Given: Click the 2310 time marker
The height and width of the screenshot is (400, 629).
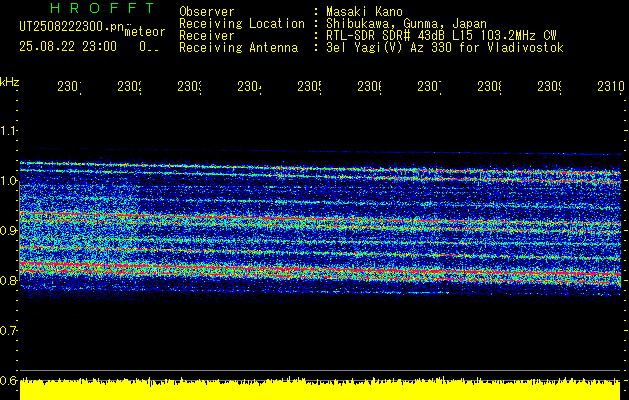Looking at the screenshot, I should (x=611, y=87).
